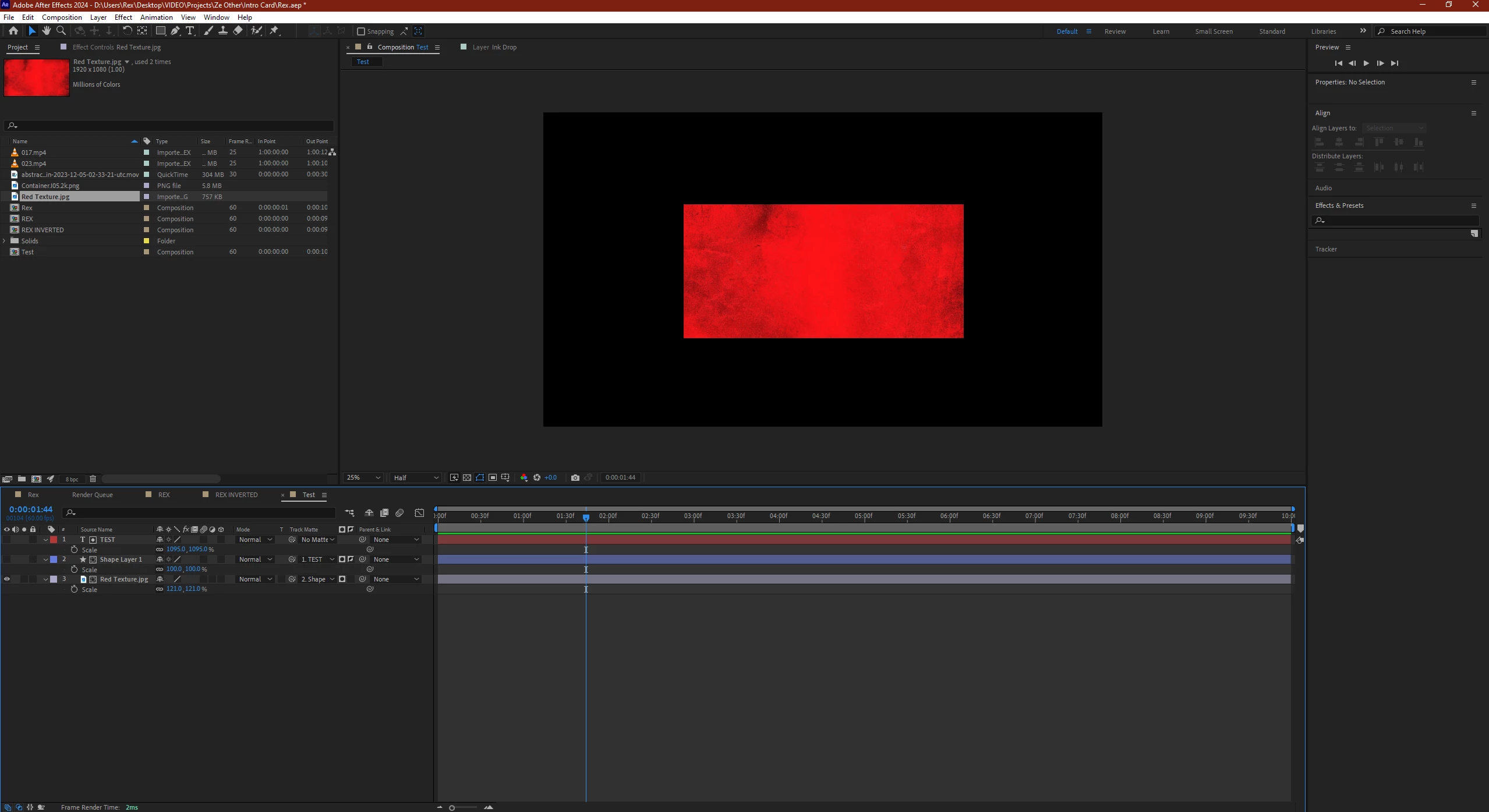Expand the Solids folder in Project
Image resolution: width=1489 pixels, height=812 pixels.
(x=5, y=241)
